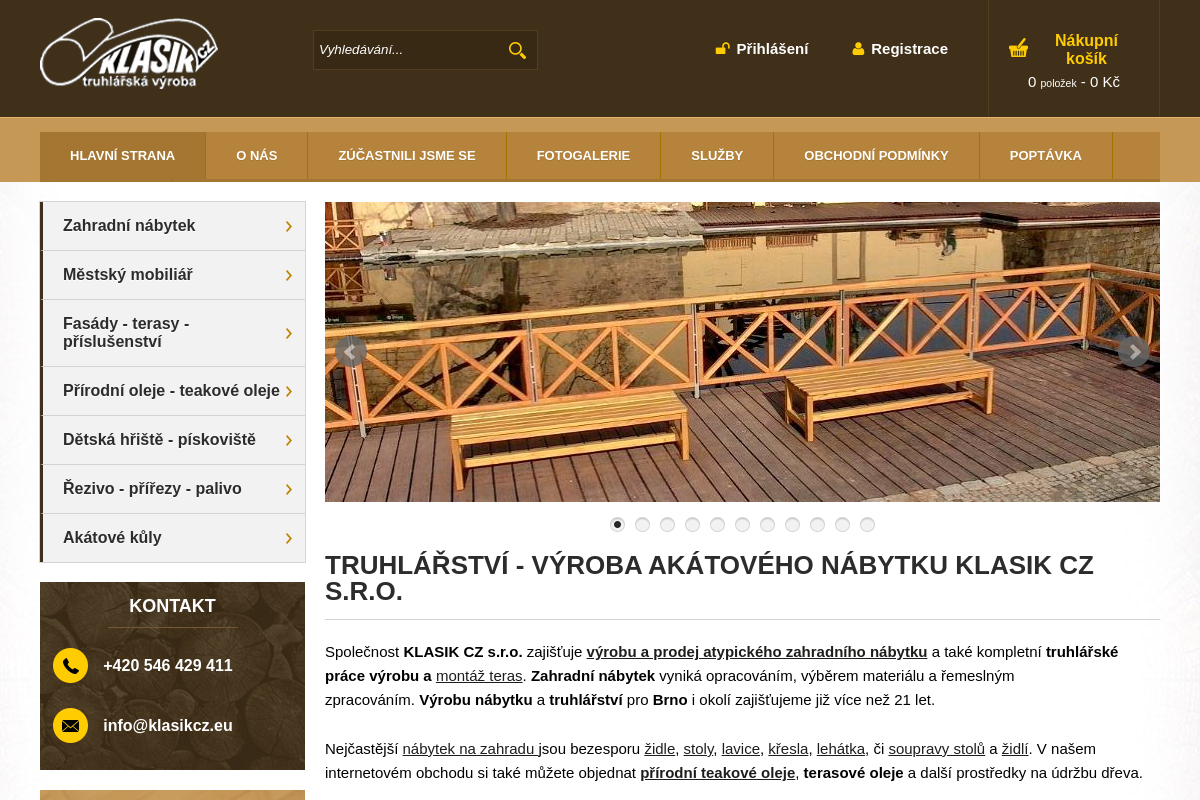Open the HLAVNÍ STRANA menu item

point(122,155)
